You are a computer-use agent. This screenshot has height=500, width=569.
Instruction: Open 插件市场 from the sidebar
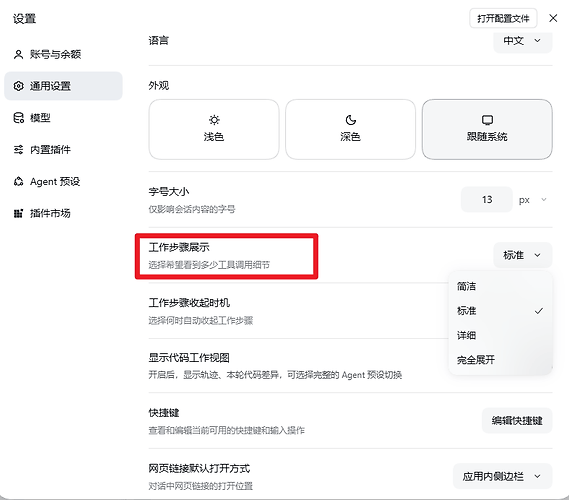tap(63, 213)
